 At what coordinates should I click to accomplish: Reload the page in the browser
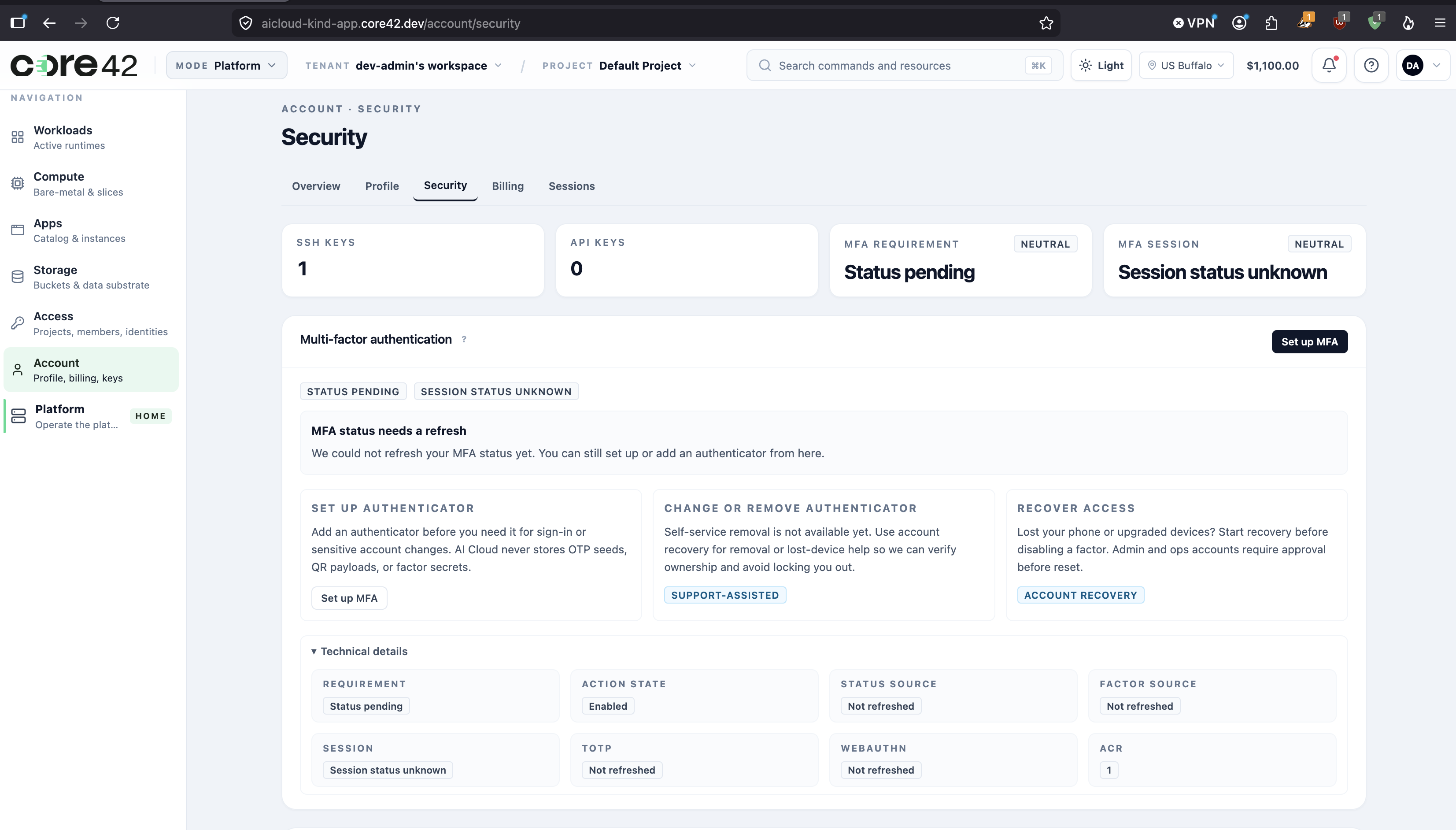(113, 23)
